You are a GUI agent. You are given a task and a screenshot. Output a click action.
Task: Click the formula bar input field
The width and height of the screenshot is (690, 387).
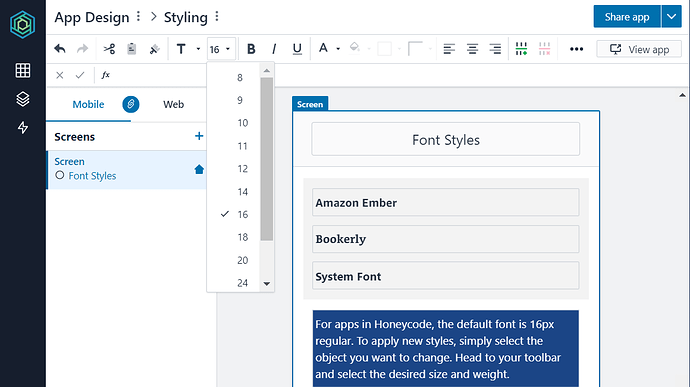(x=400, y=75)
